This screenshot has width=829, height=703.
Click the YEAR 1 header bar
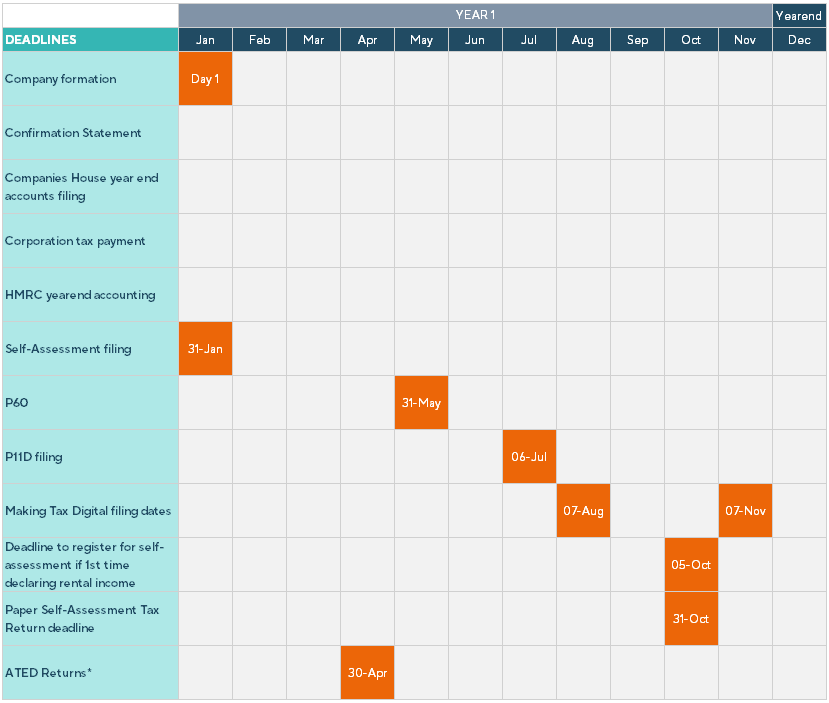475,15
